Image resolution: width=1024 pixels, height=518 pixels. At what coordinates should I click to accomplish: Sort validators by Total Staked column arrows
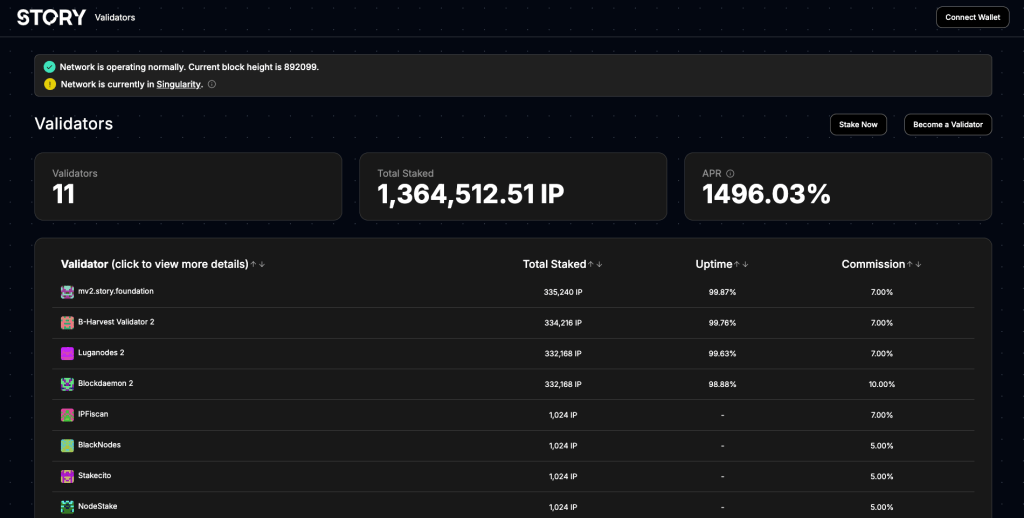595,265
